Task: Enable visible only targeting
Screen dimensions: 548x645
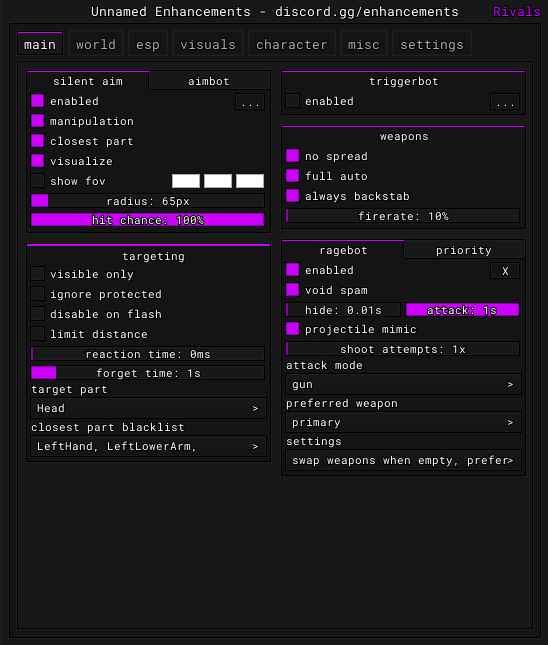Action: 37,274
